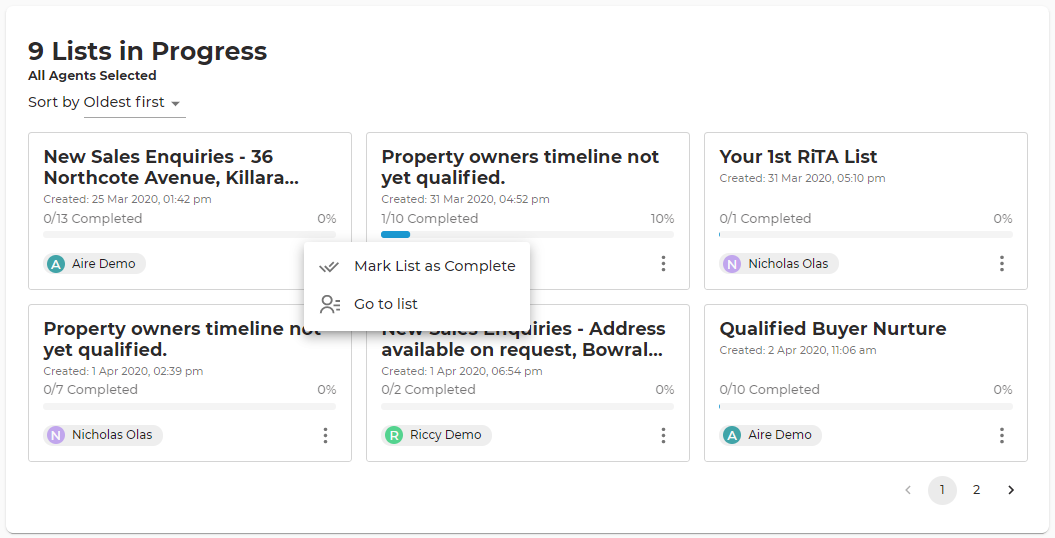Click the Riccy Demo agent chip
The image size is (1055, 538).
(x=437, y=435)
